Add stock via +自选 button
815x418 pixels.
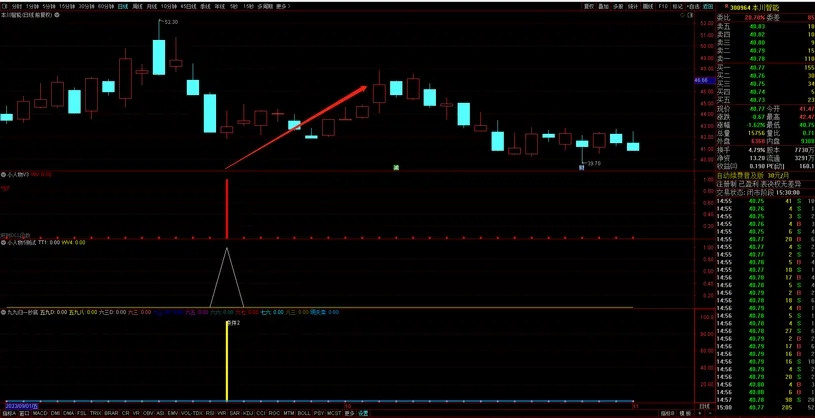click(694, 6)
